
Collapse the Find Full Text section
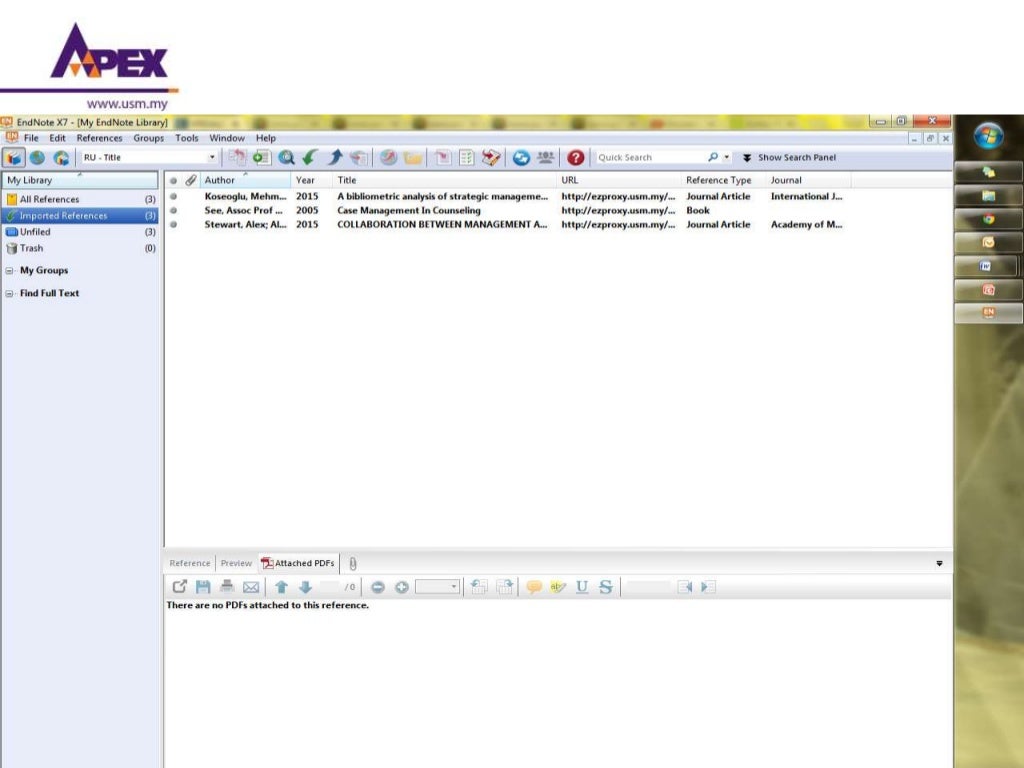9,294
